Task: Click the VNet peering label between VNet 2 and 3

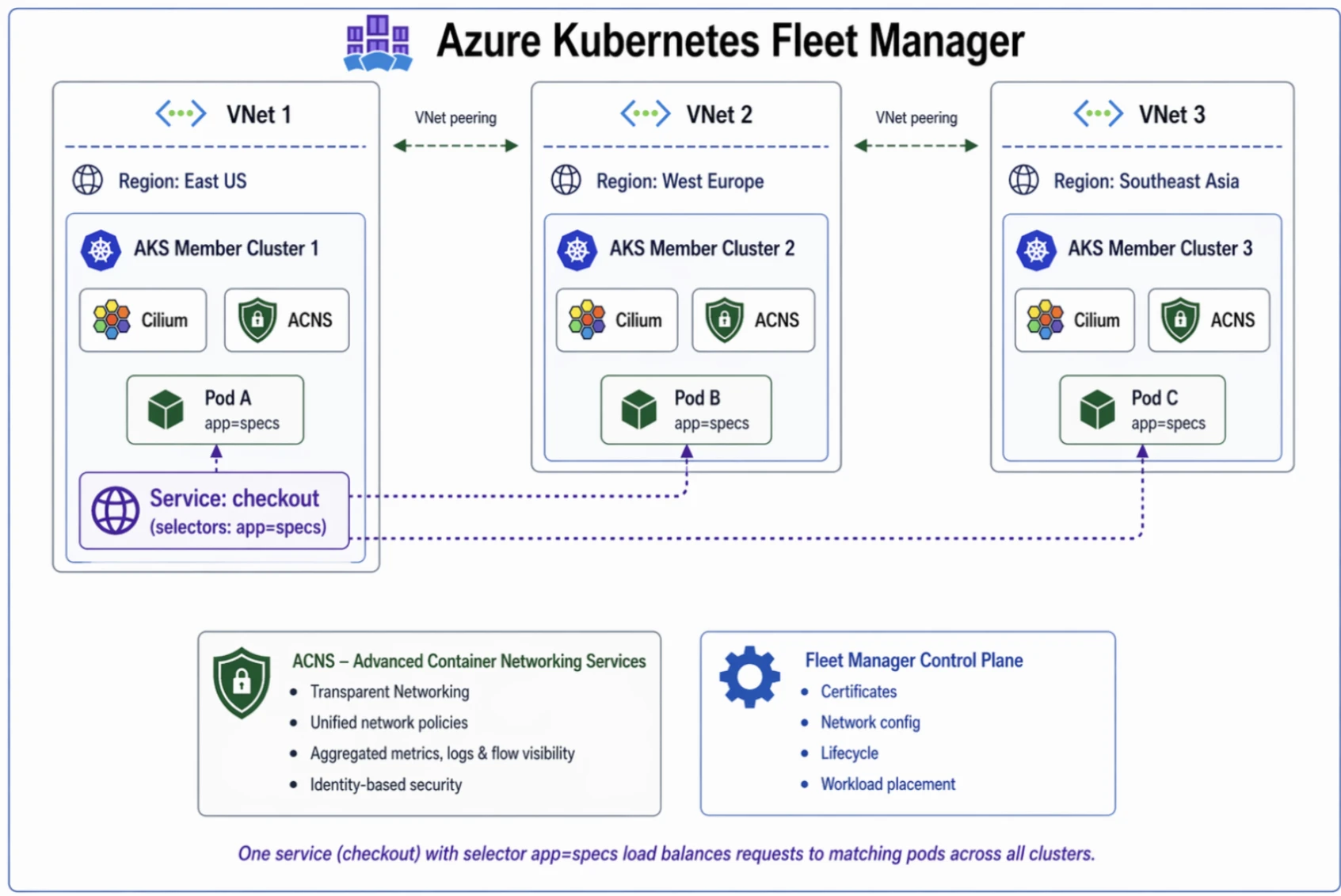Action: click(x=916, y=117)
